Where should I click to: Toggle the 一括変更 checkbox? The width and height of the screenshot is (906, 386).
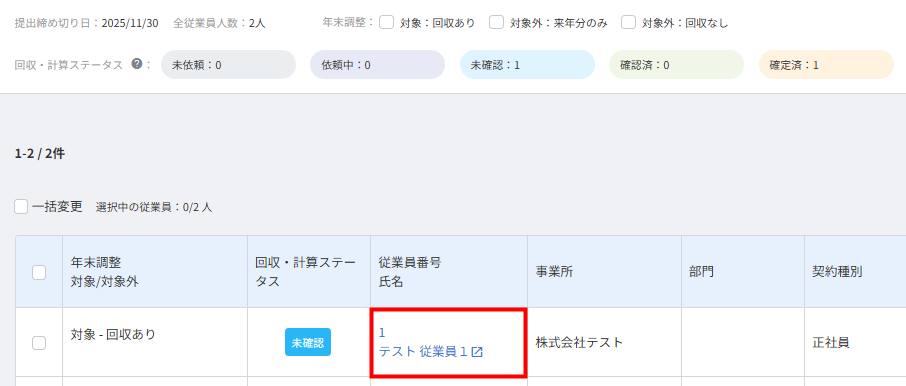[21, 207]
